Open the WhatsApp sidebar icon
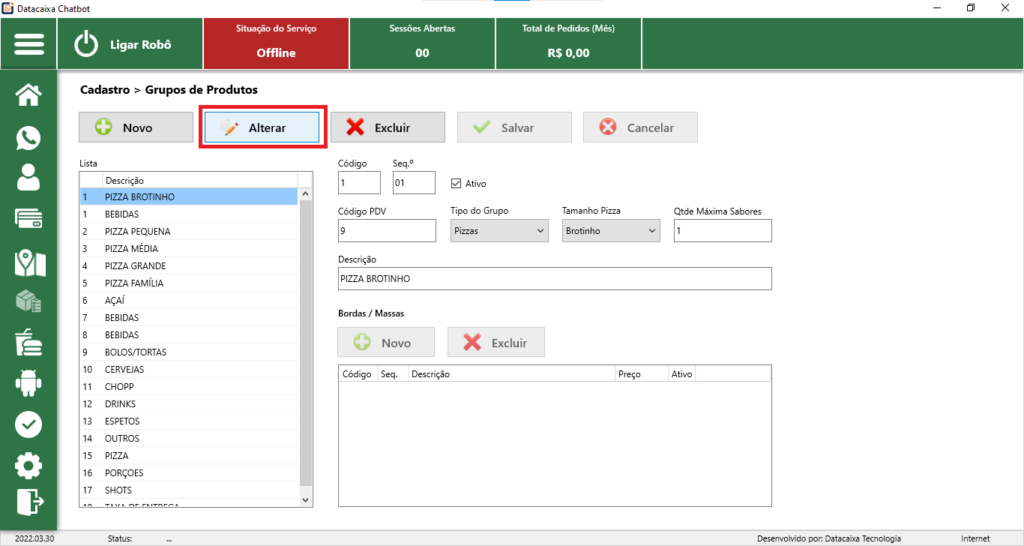Screen dimensions: 1024x546 click(29, 138)
